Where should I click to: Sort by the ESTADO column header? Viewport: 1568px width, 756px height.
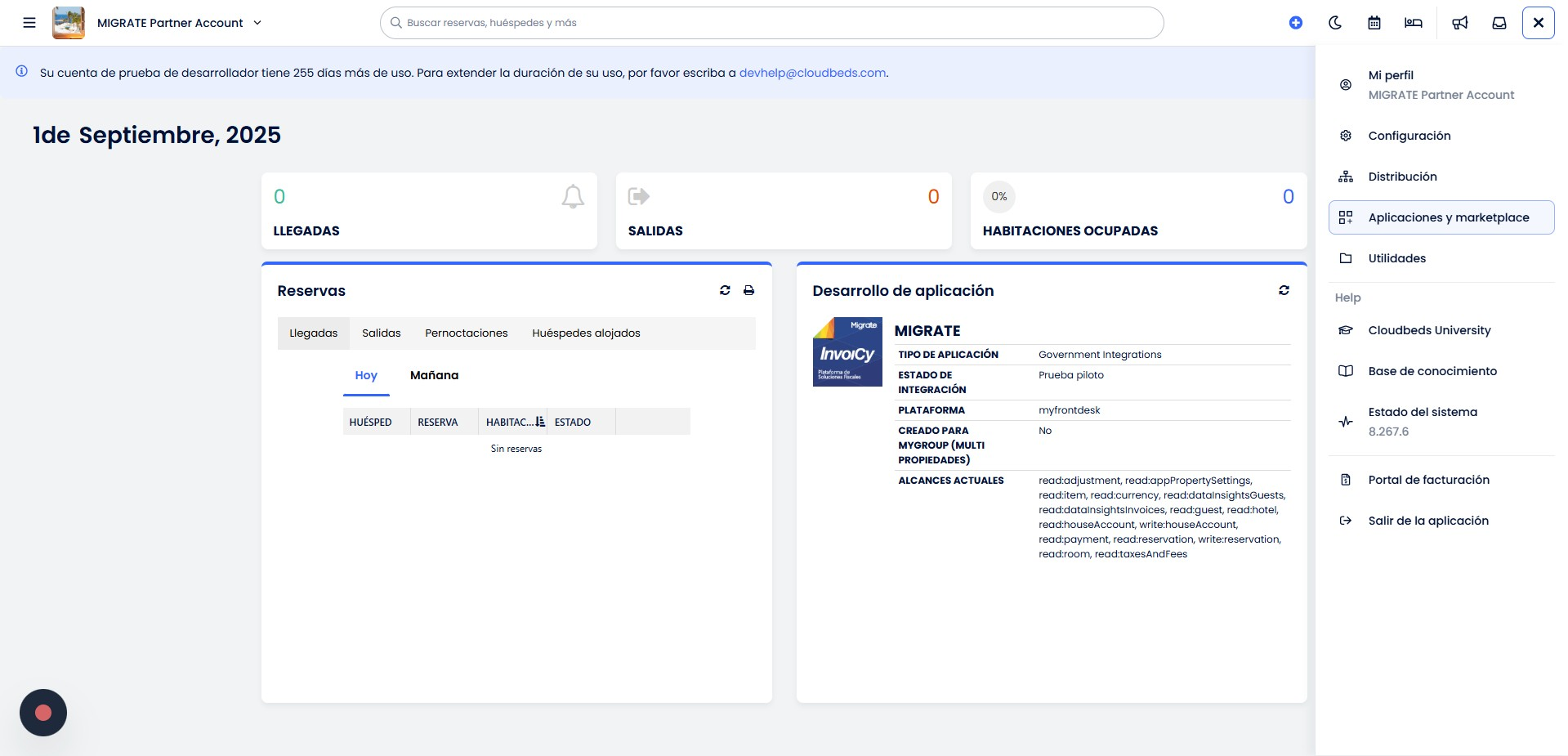pyautogui.click(x=581, y=422)
